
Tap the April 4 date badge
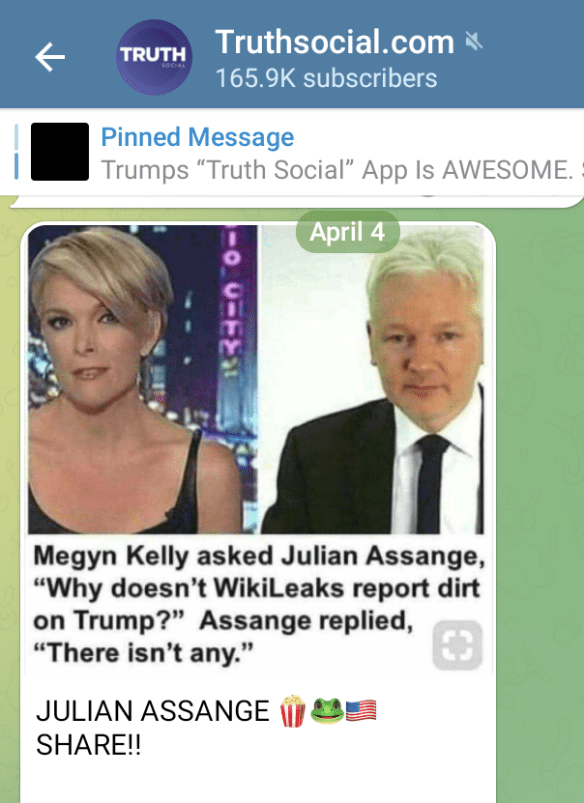[x=347, y=232]
